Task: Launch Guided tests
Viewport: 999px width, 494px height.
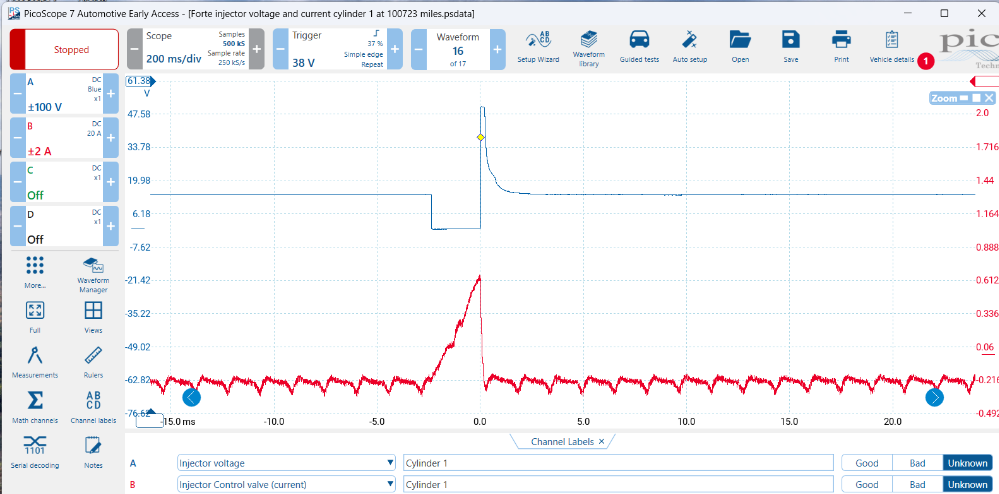Action: tap(639, 48)
